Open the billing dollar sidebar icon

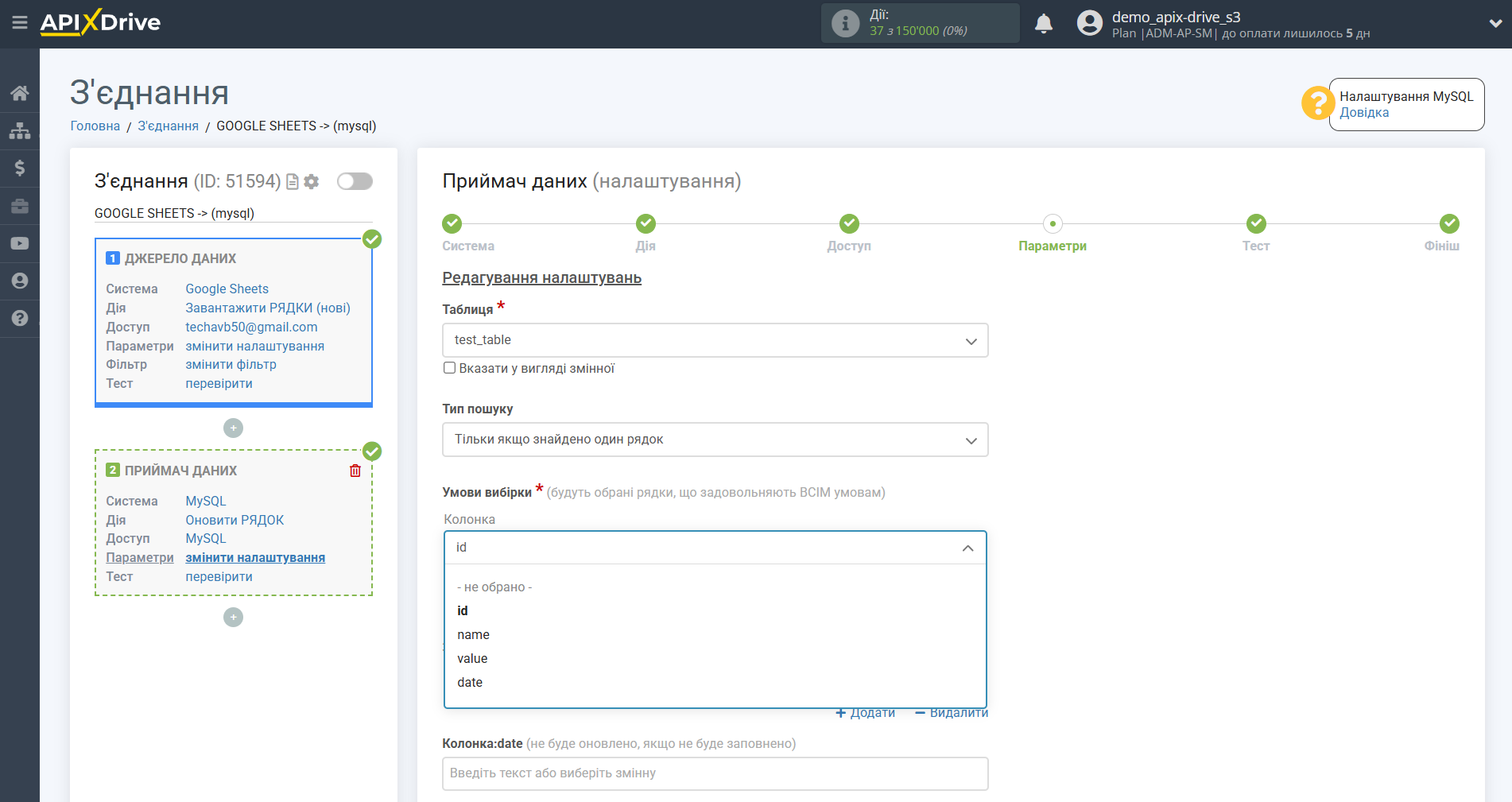pyautogui.click(x=20, y=168)
